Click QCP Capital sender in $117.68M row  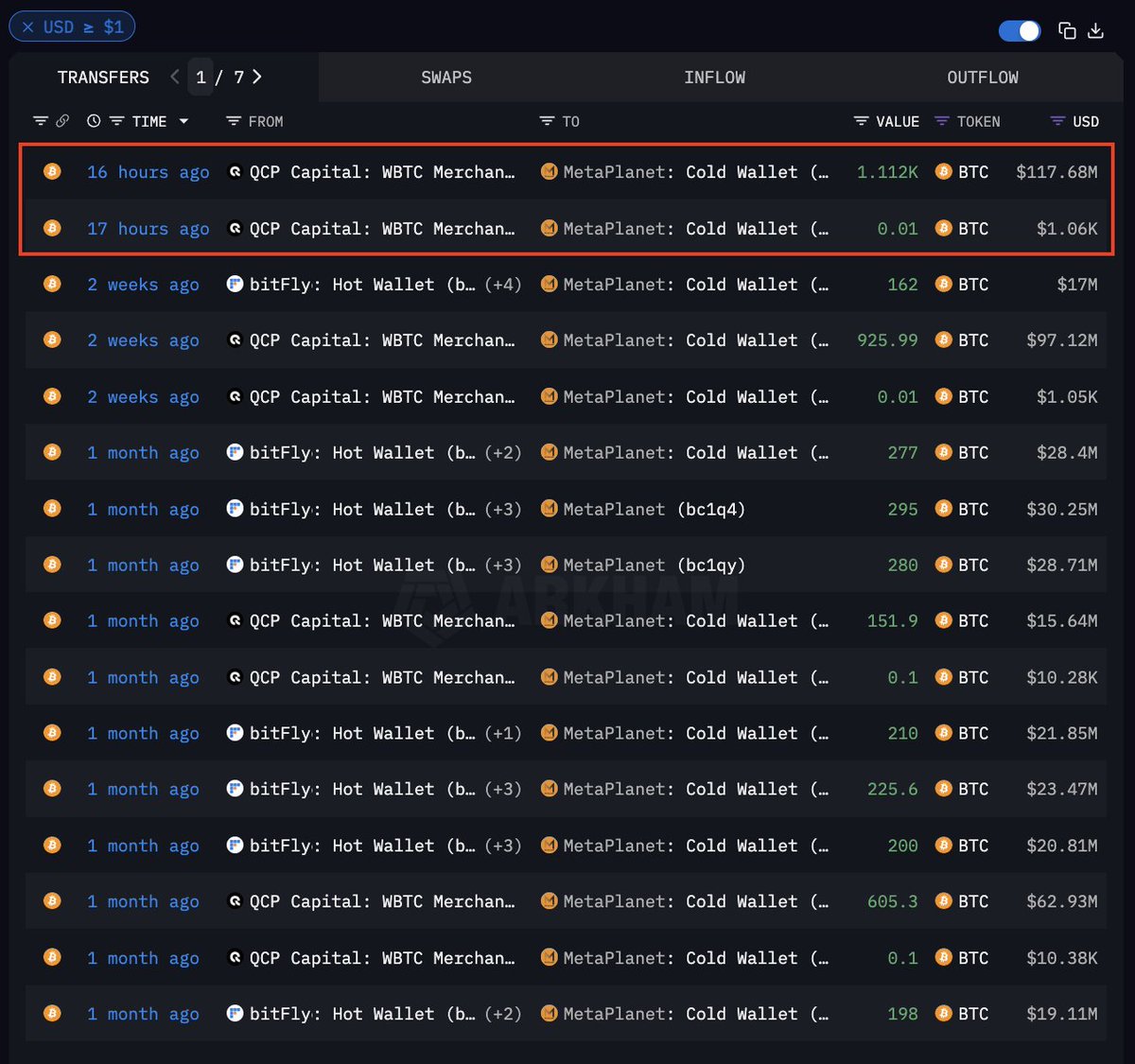[x=382, y=172]
